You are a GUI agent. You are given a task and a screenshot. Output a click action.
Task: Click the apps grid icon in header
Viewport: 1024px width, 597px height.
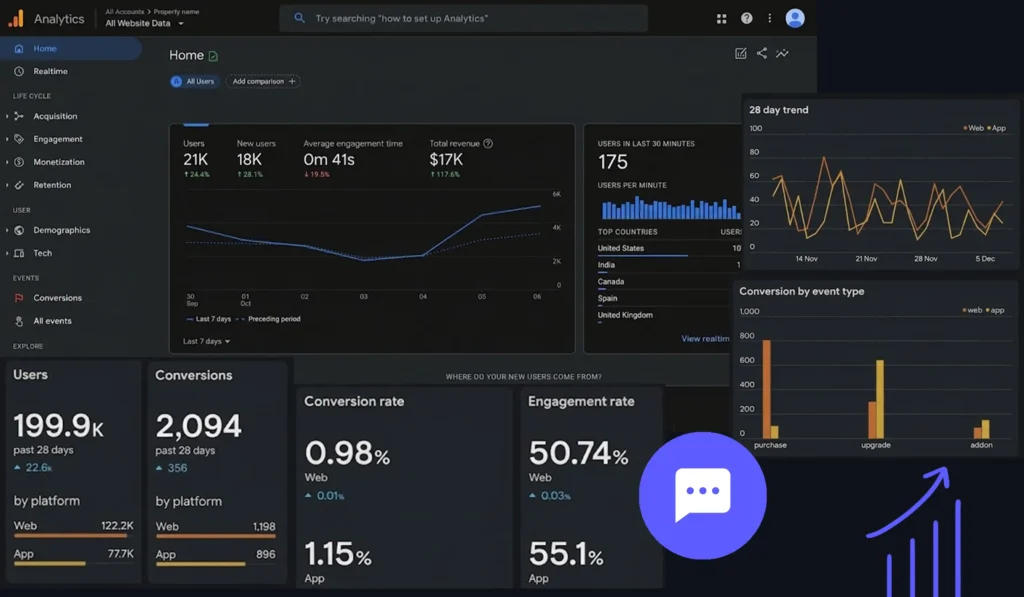[722, 18]
